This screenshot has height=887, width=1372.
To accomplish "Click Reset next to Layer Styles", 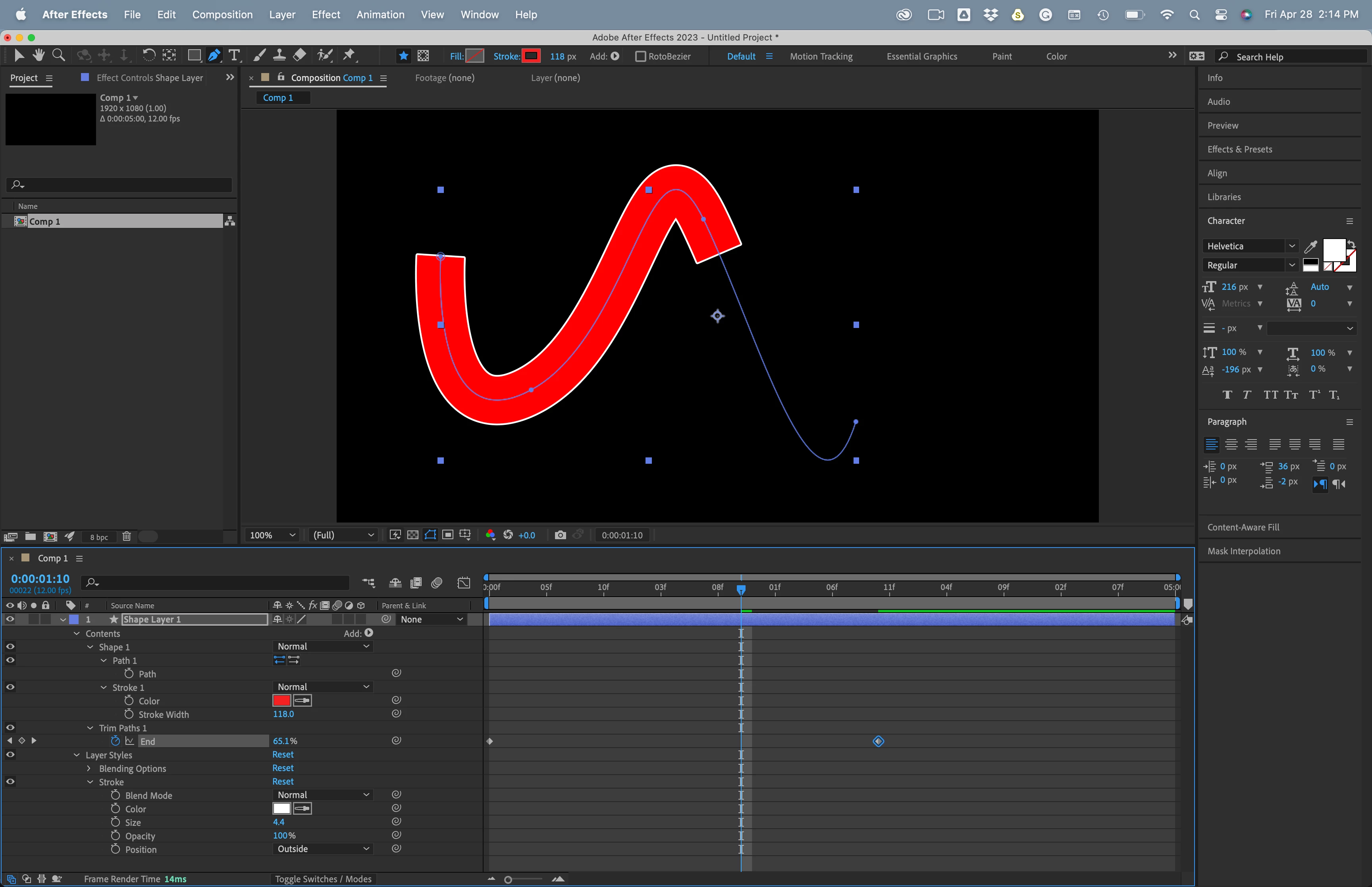I will point(283,754).
